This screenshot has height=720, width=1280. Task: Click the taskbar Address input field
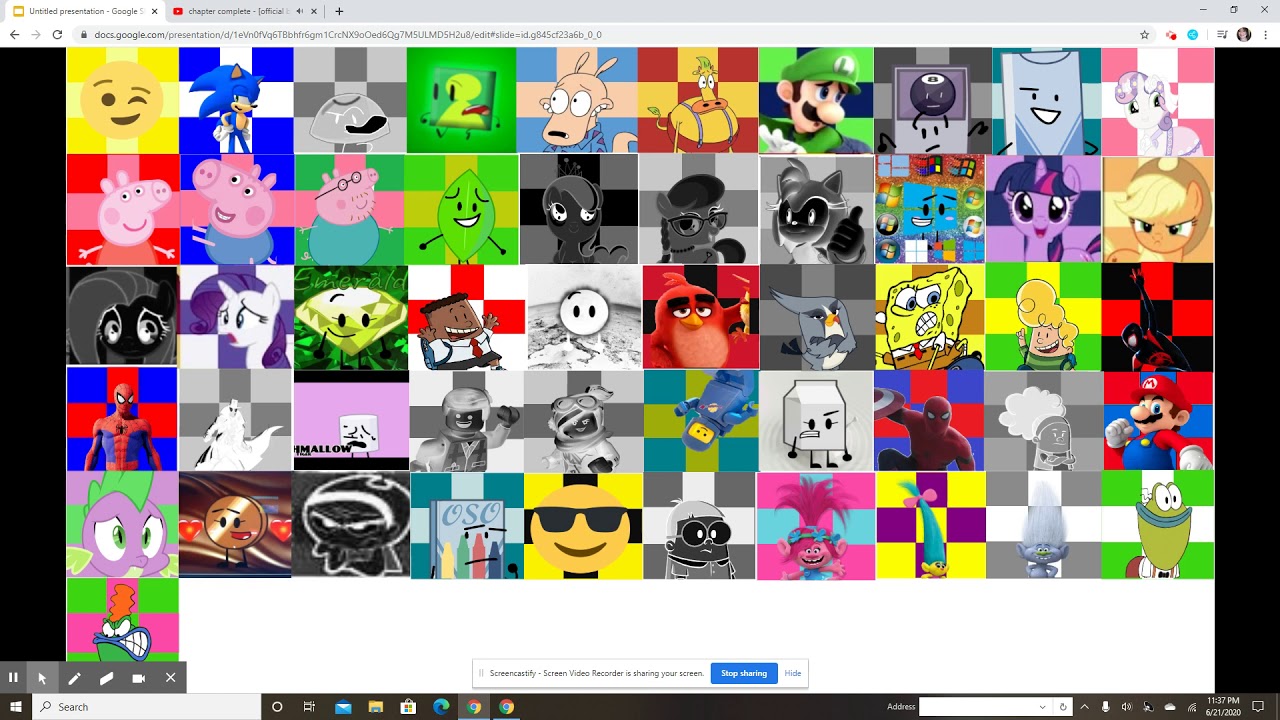click(978, 706)
